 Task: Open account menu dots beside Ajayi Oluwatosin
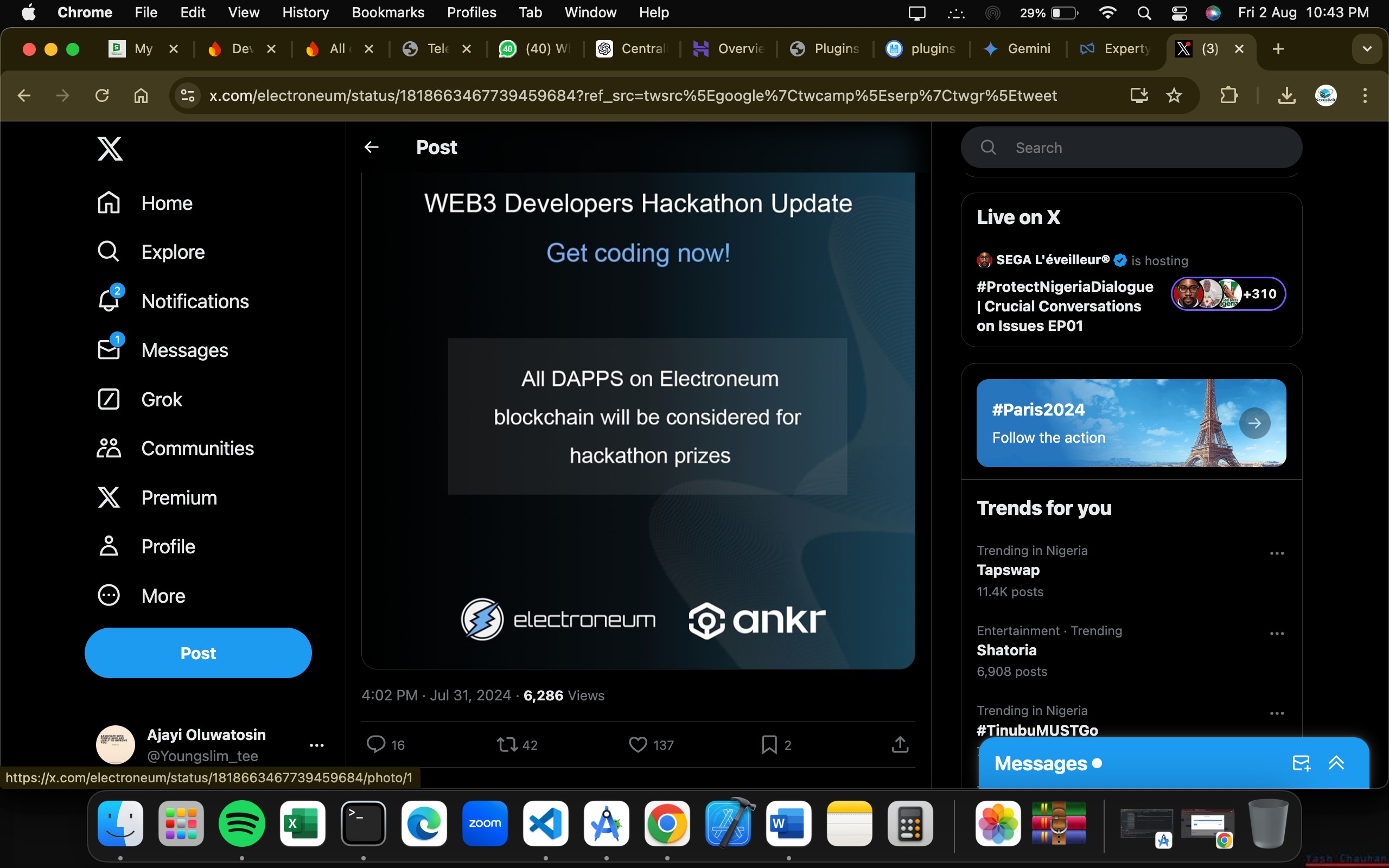(317, 745)
